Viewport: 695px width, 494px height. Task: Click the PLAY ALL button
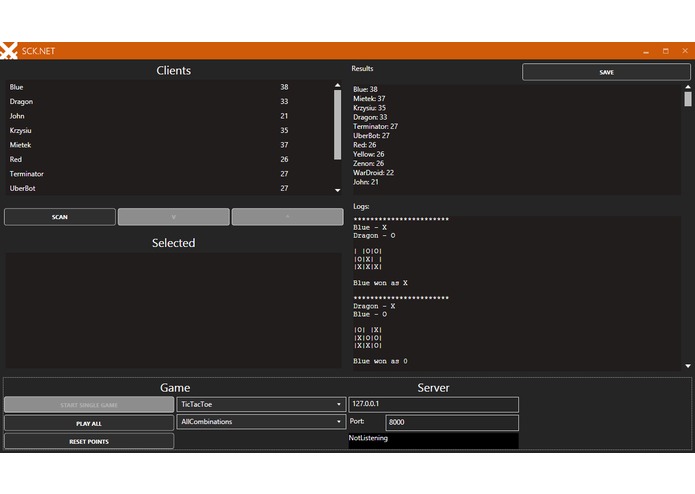tap(89, 424)
